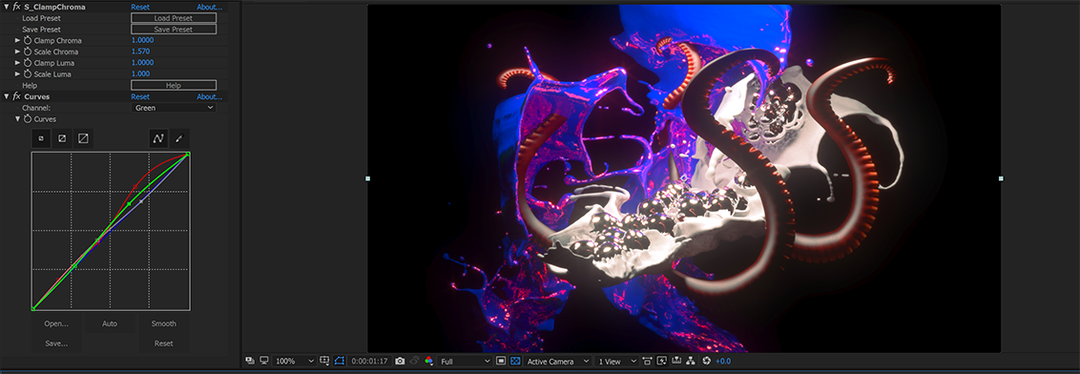This screenshot has width=1080, height=374.
Task: Enable the Clamp Luma stopwatch
Action: (x=28, y=63)
